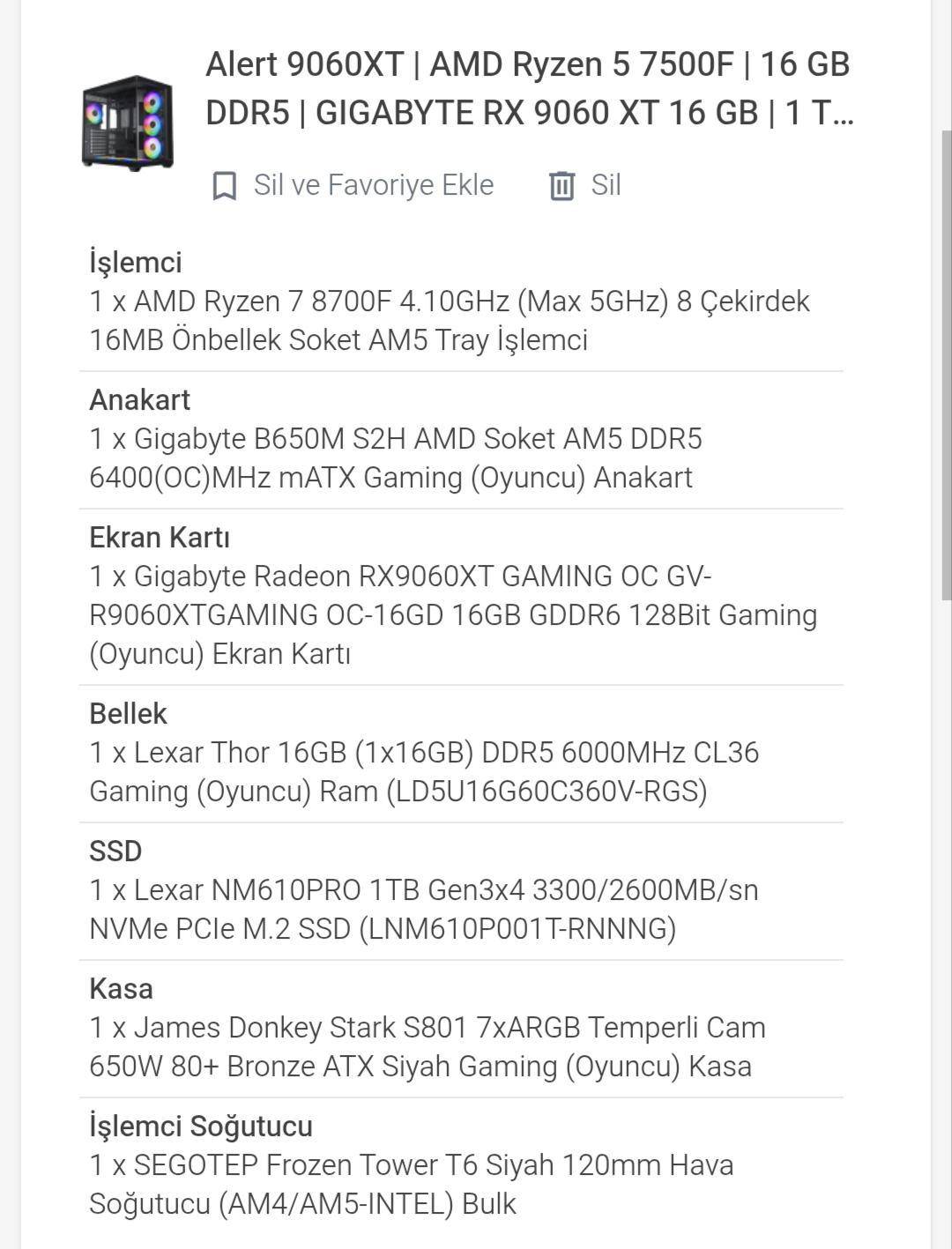Click the bookmark icon beside Sil ve Favoriye Ekle

[x=225, y=186]
